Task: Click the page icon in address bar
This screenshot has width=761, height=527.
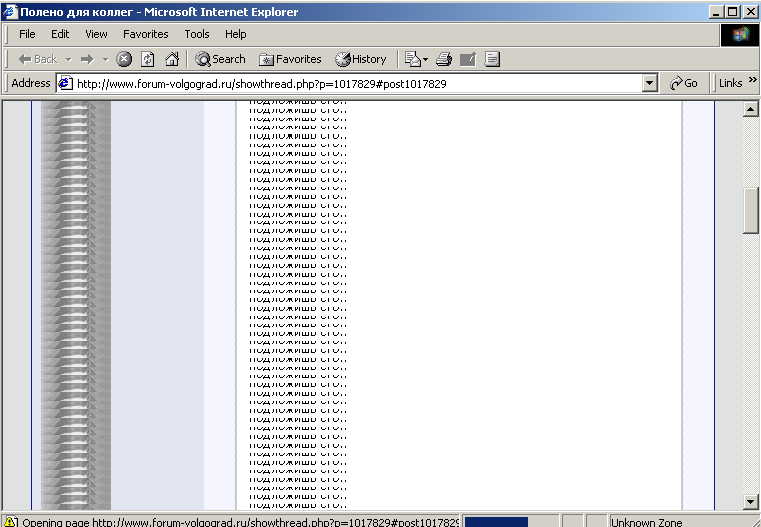Action: point(65,83)
